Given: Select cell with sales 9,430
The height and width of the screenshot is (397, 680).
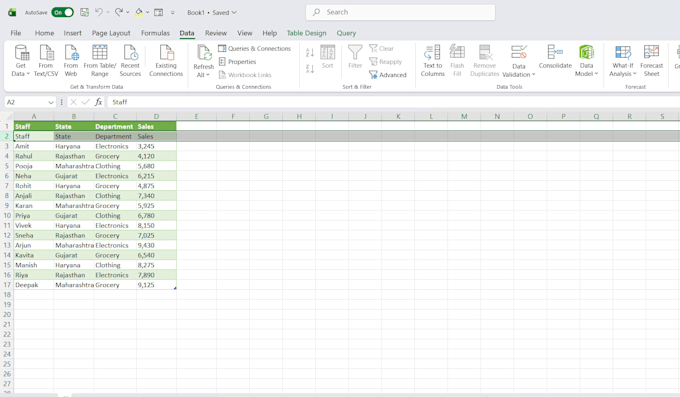Looking at the screenshot, I should 156,245.
